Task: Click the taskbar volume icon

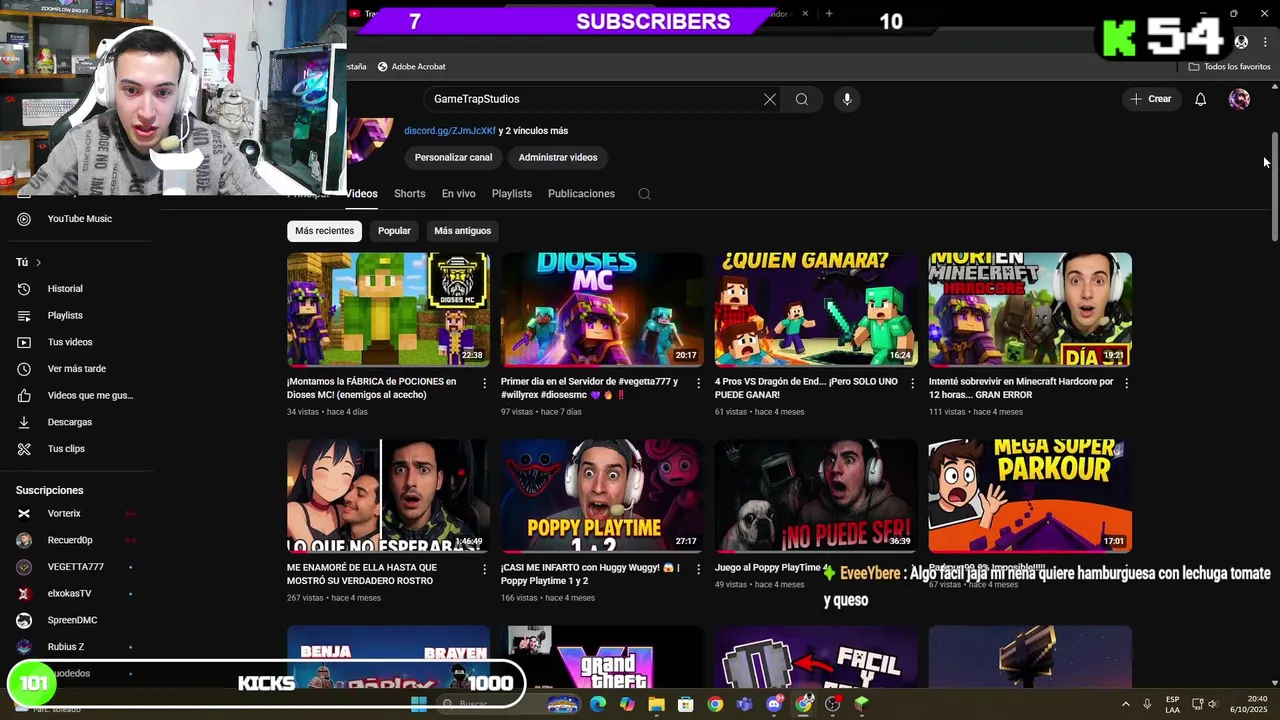Action: [x=1213, y=704]
